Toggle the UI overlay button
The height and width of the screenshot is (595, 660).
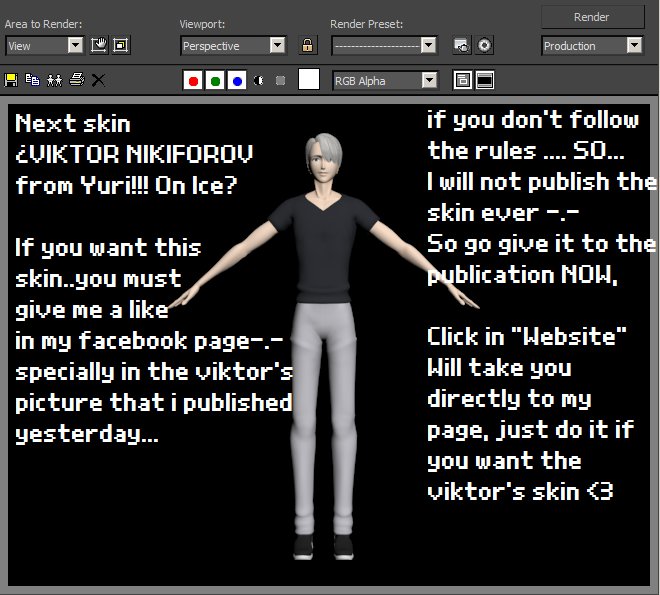[463, 80]
